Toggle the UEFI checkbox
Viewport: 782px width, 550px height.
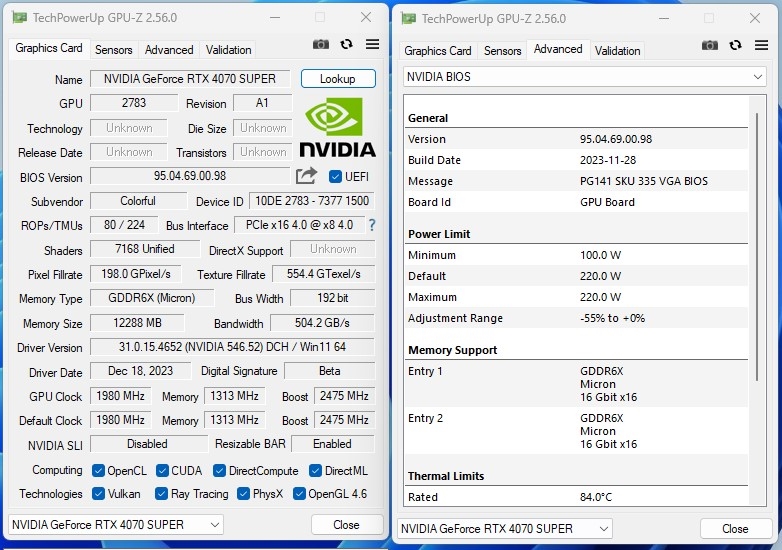[335, 177]
